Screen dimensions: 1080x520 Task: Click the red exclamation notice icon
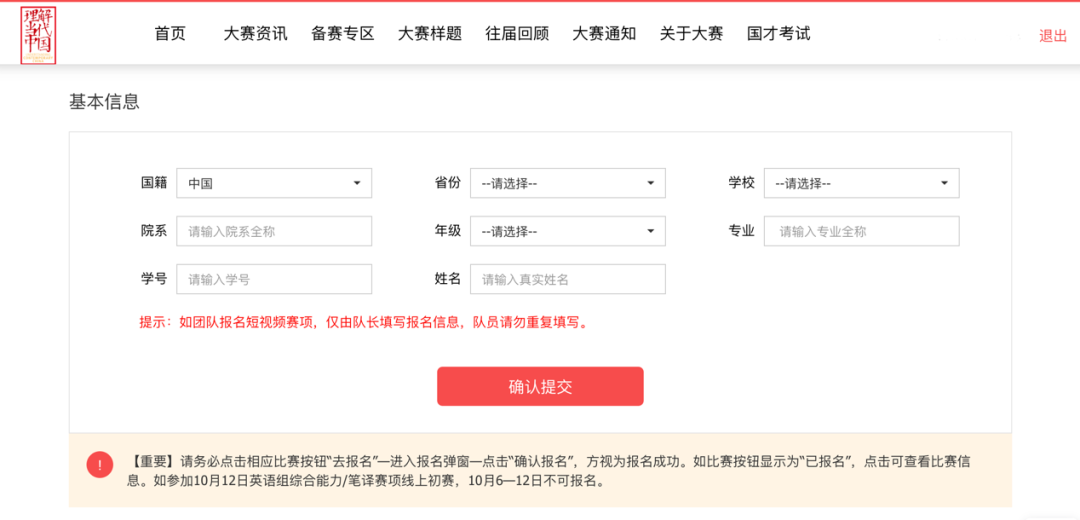pos(100,465)
